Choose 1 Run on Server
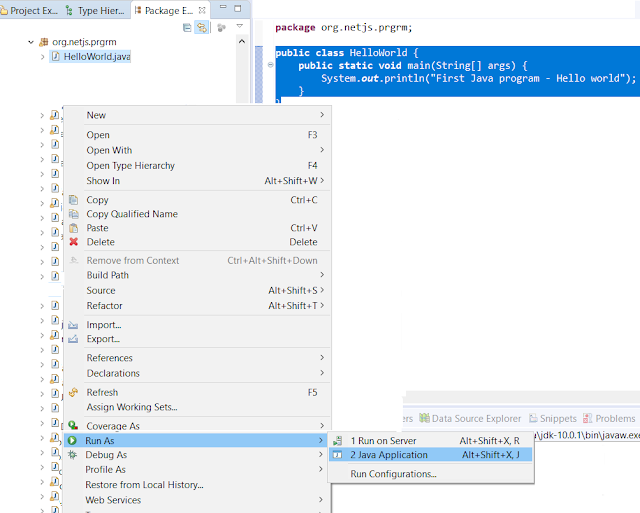The width and height of the screenshot is (640, 513). (431, 441)
